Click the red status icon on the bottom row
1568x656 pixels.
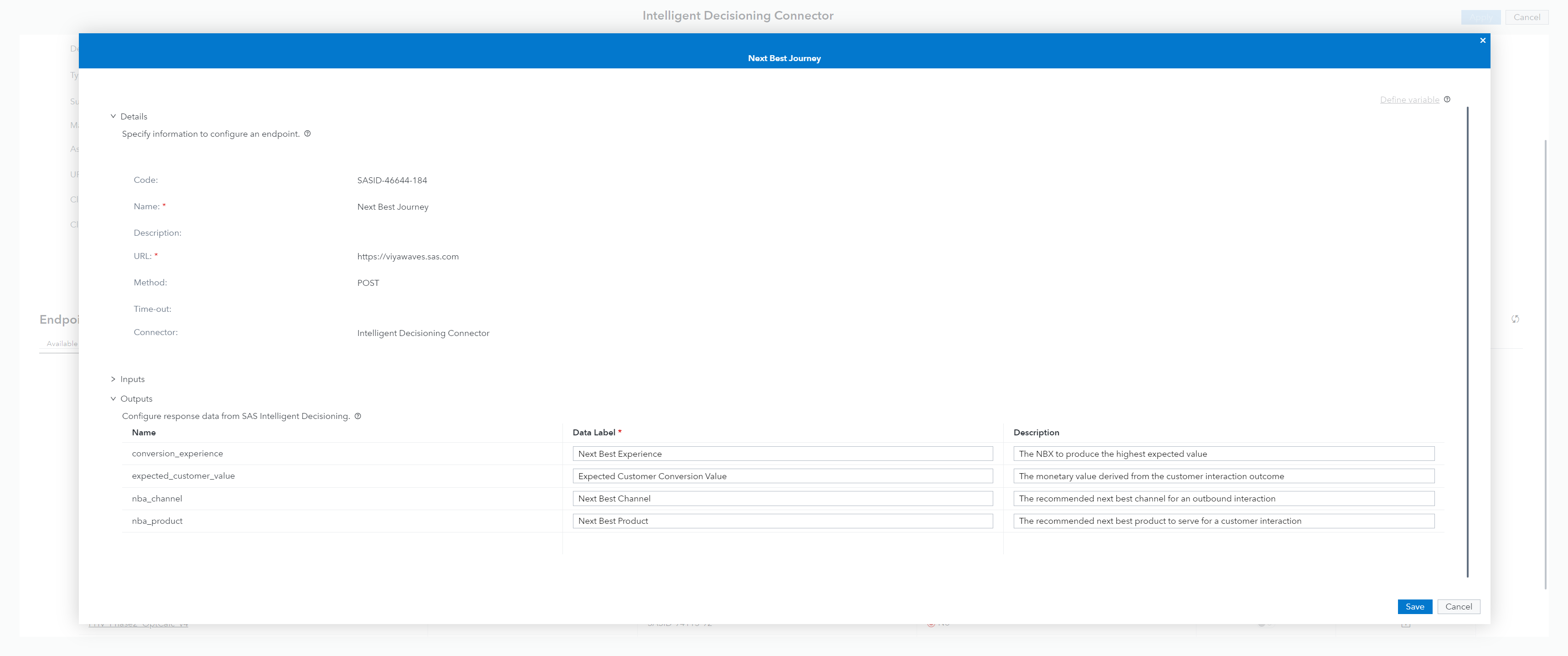(931, 623)
